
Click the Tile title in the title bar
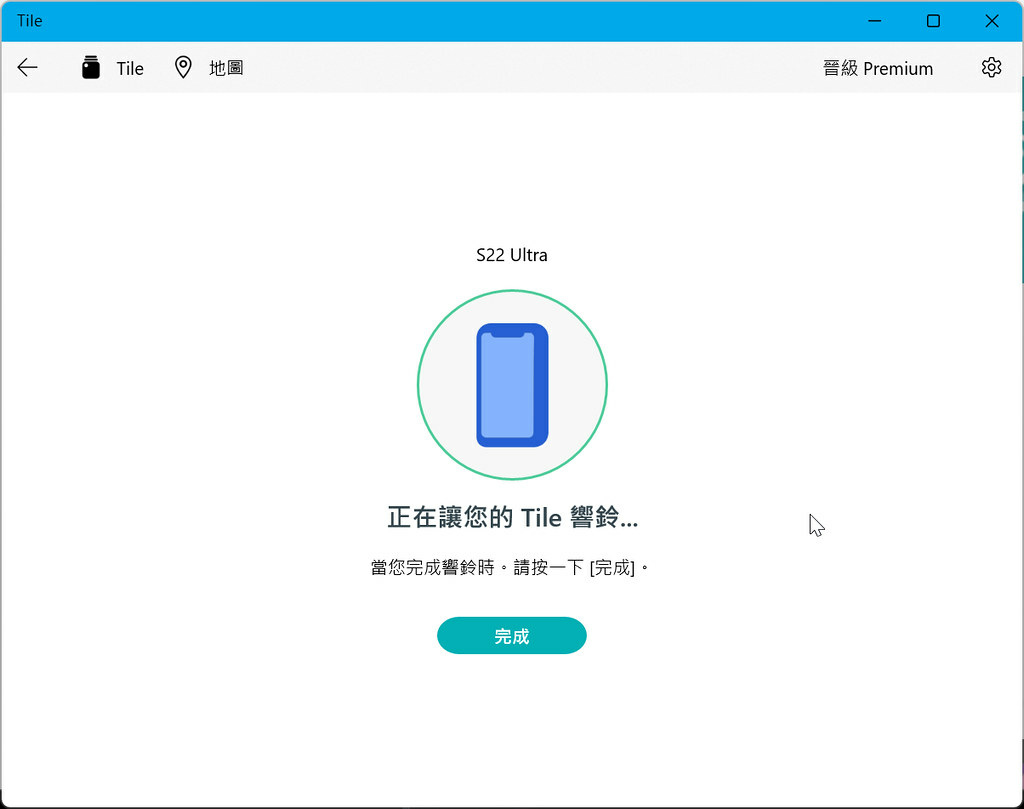(x=29, y=21)
